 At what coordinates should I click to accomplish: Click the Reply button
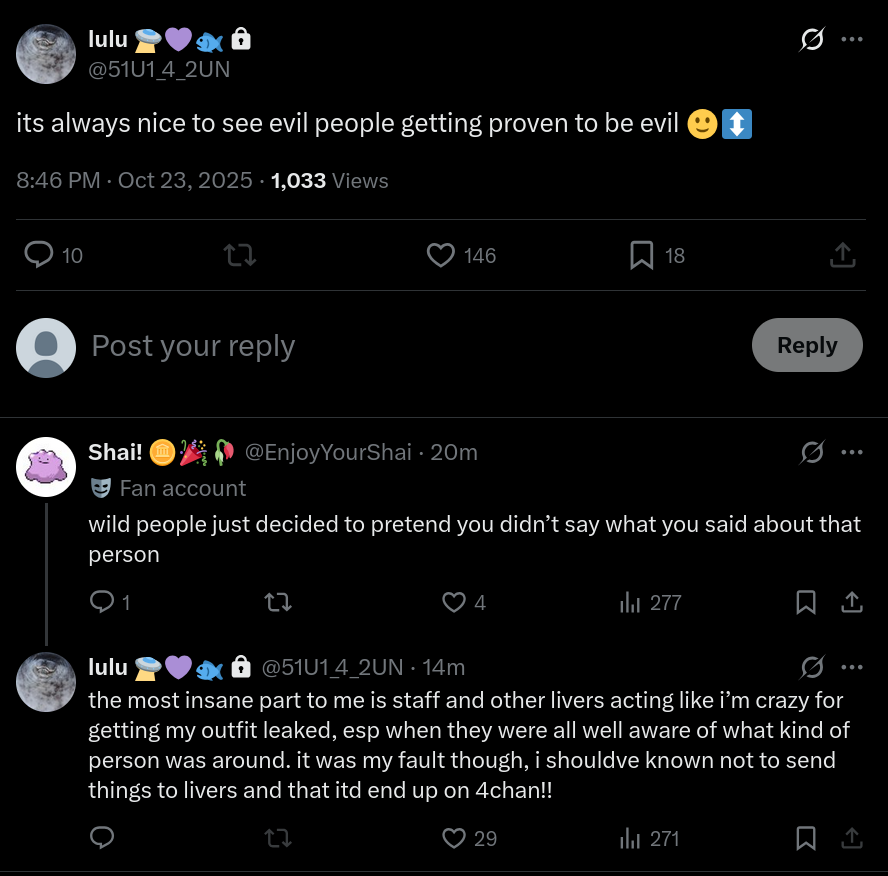[x=806, y=345]
